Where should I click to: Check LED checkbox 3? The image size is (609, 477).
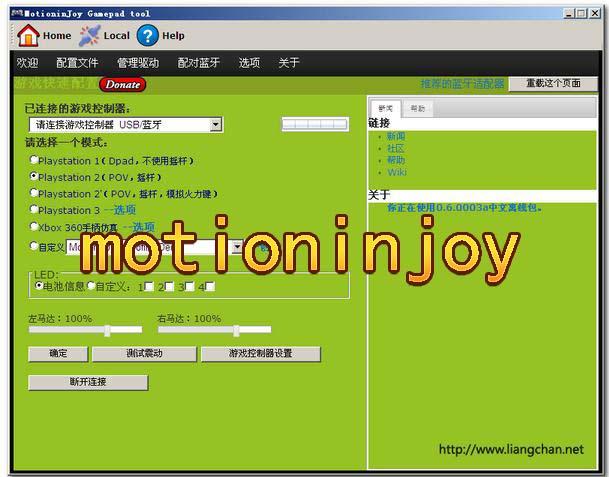coord(190,287)
